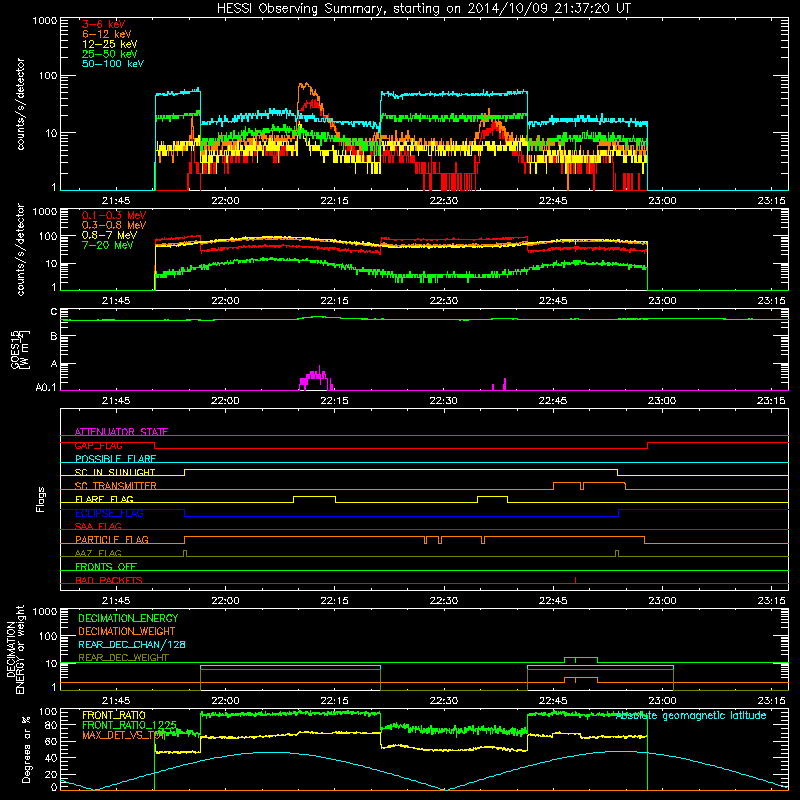Viewport: 800px width, 800px height.
Task: Click the 0.8-7 MeV legend entry
Action: pyautogui.click(x=109, y=235)
